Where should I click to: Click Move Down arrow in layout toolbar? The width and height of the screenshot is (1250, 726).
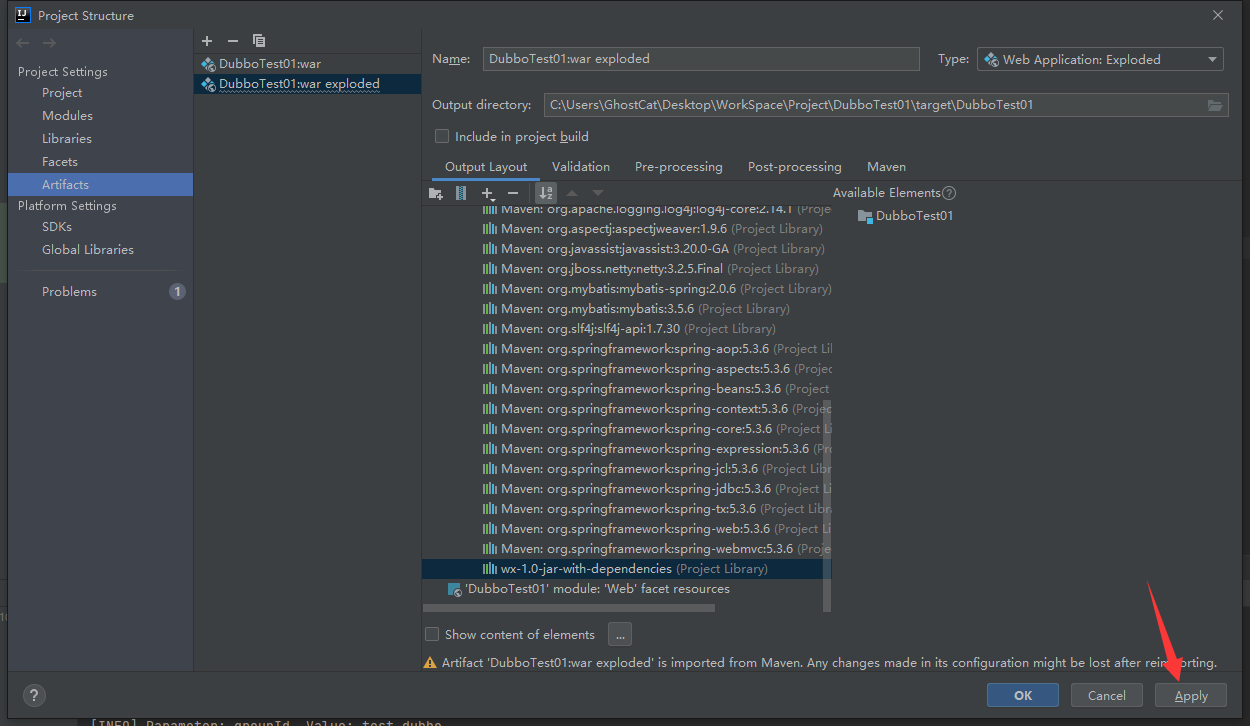pyautogui.click(x=598, y=193)
